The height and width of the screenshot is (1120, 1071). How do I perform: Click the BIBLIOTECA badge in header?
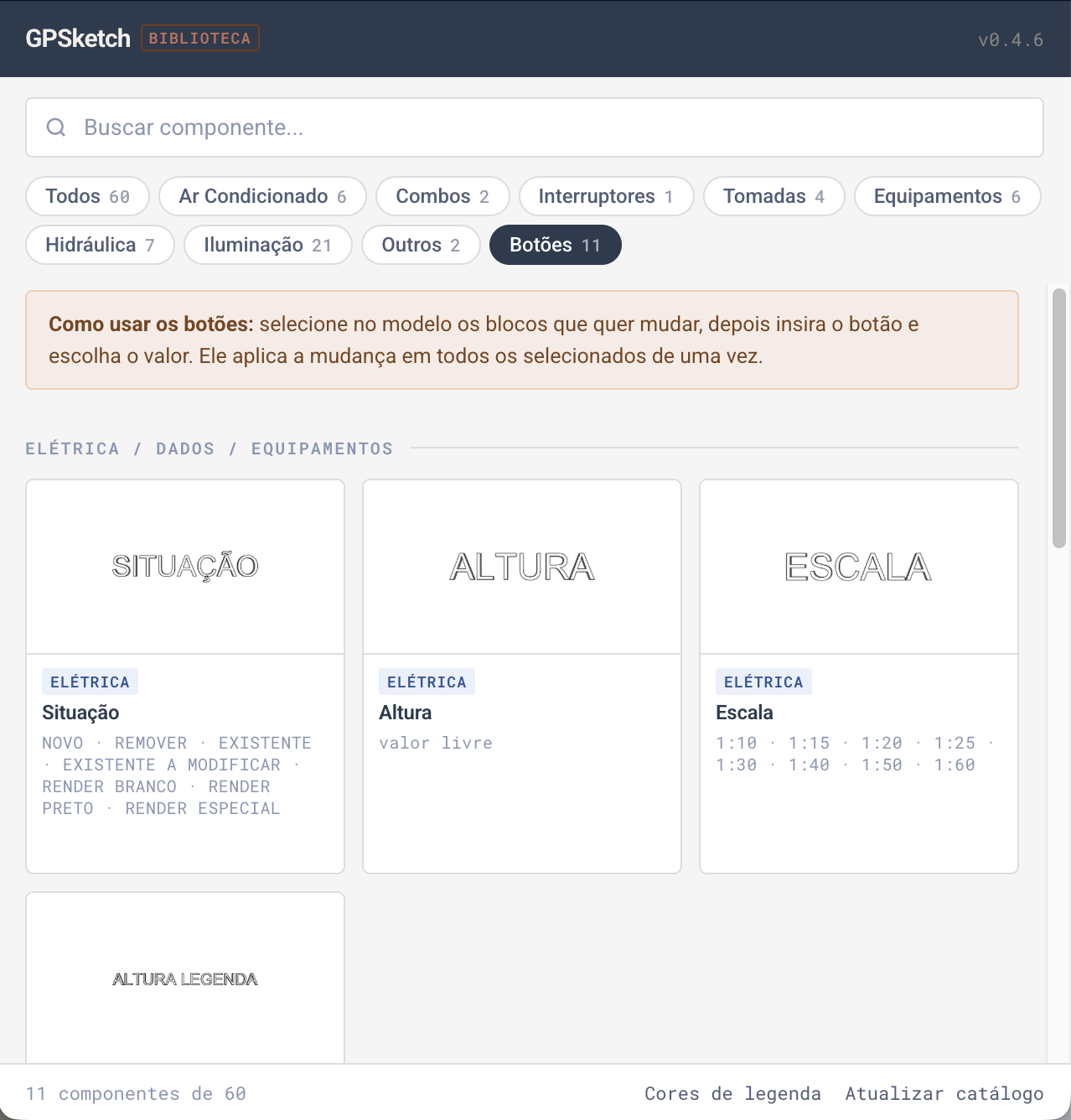(200, 39)
